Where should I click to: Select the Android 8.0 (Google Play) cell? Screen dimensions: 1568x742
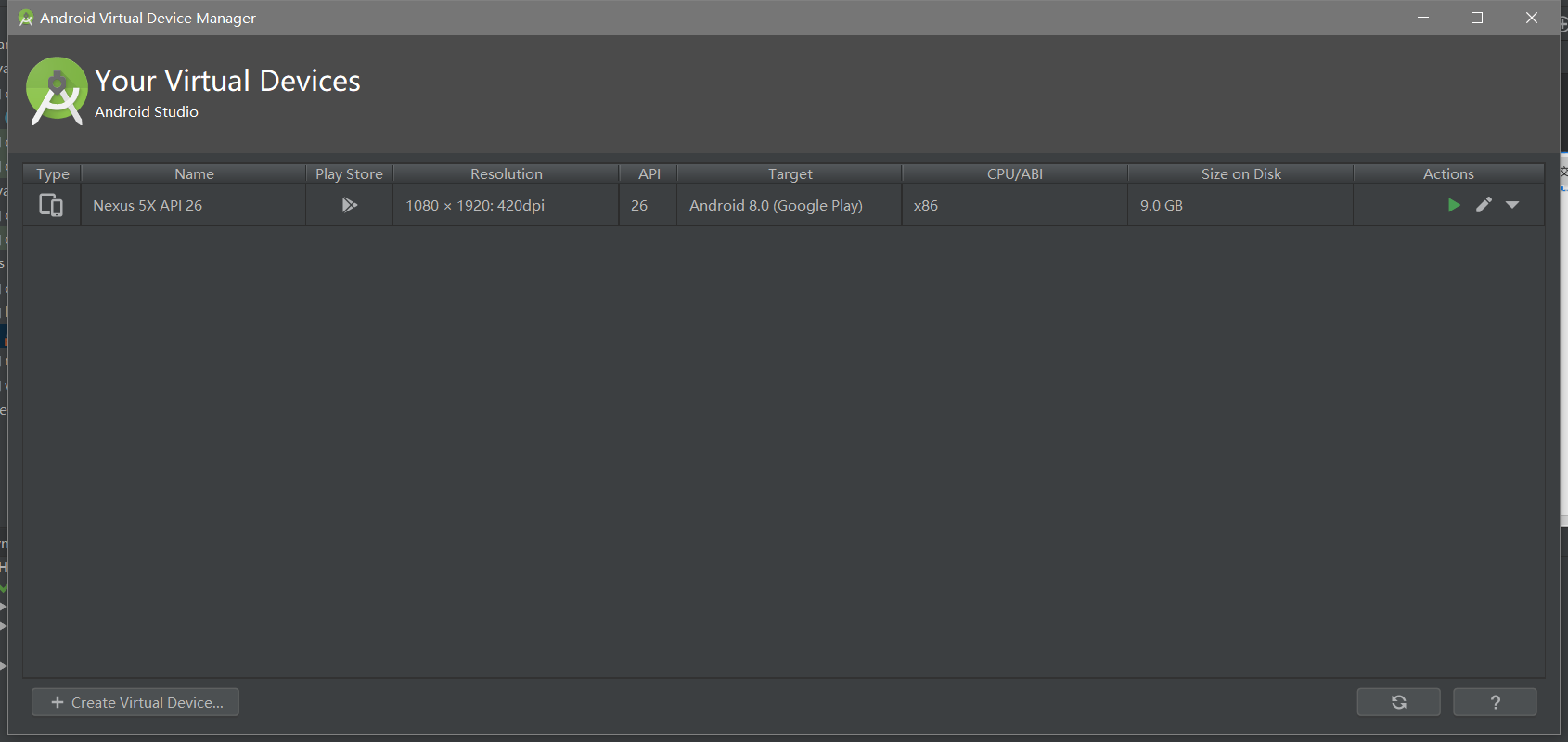790,205
